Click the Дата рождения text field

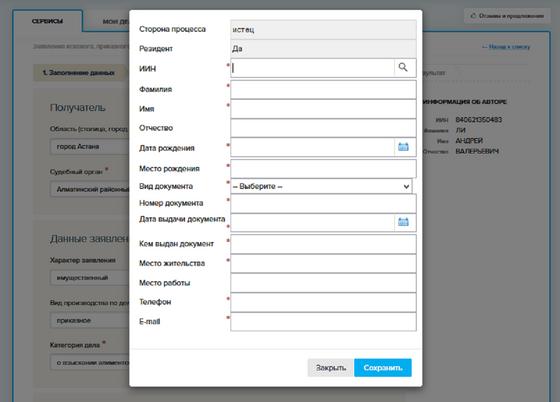(312, 147)
